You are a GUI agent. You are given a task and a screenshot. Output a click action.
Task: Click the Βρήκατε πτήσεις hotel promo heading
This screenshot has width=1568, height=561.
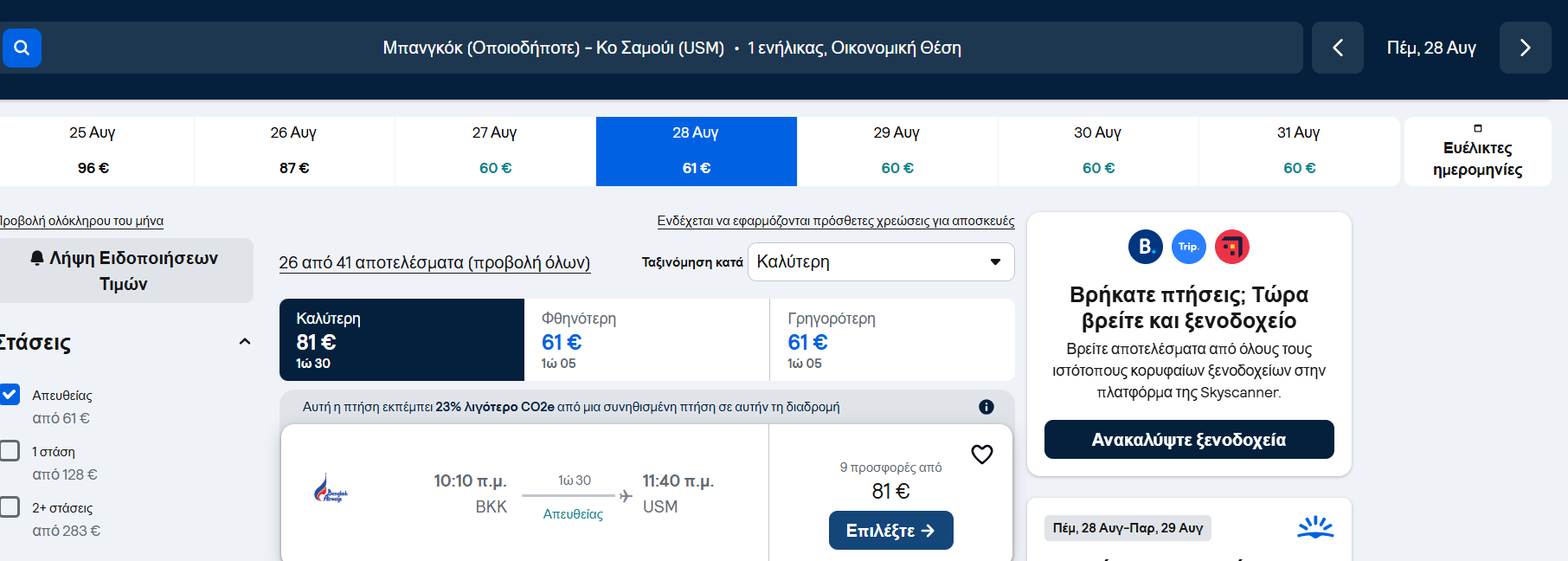point(1189,307)
